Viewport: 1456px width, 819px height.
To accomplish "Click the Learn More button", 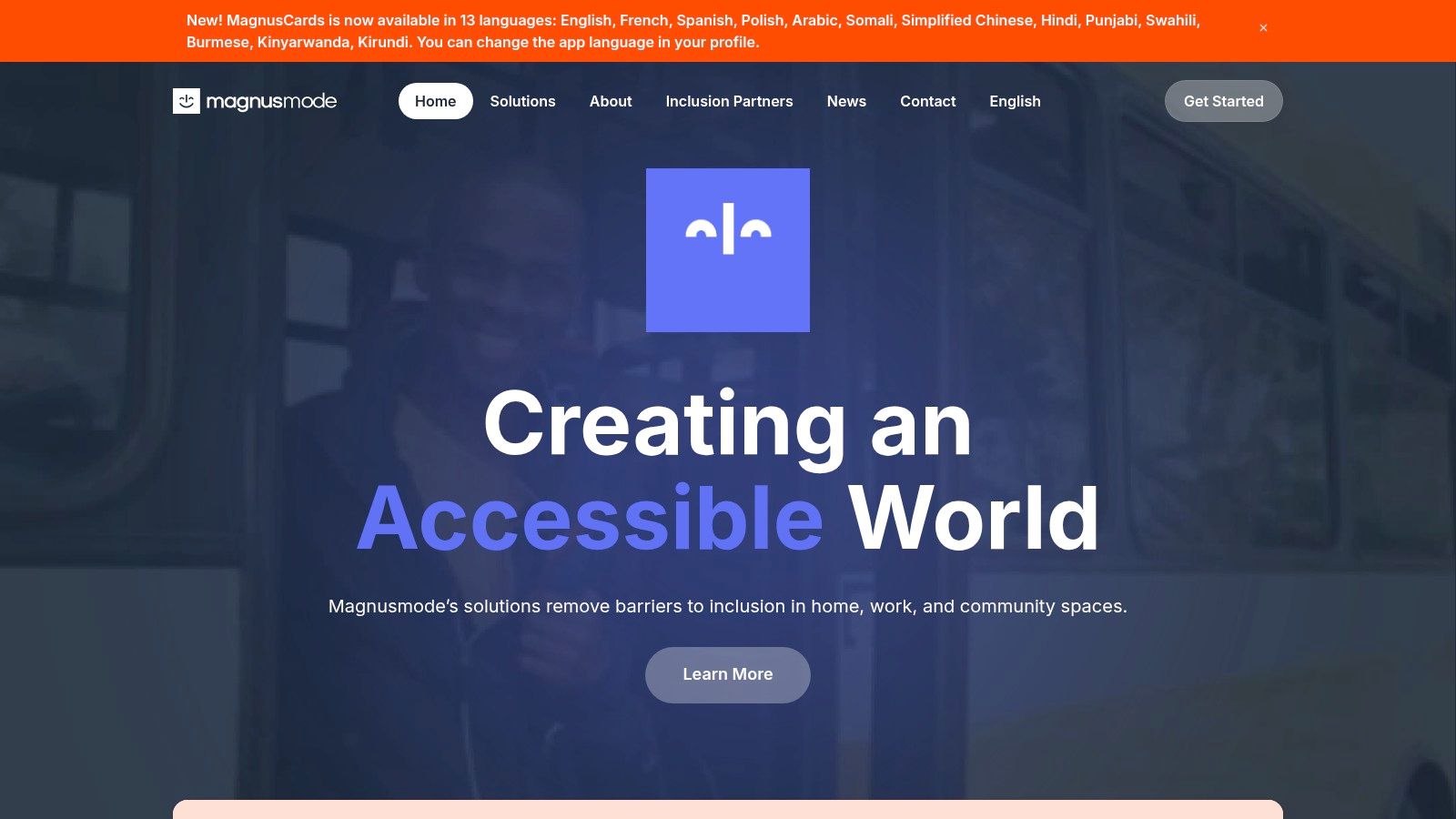I will 728,674.
